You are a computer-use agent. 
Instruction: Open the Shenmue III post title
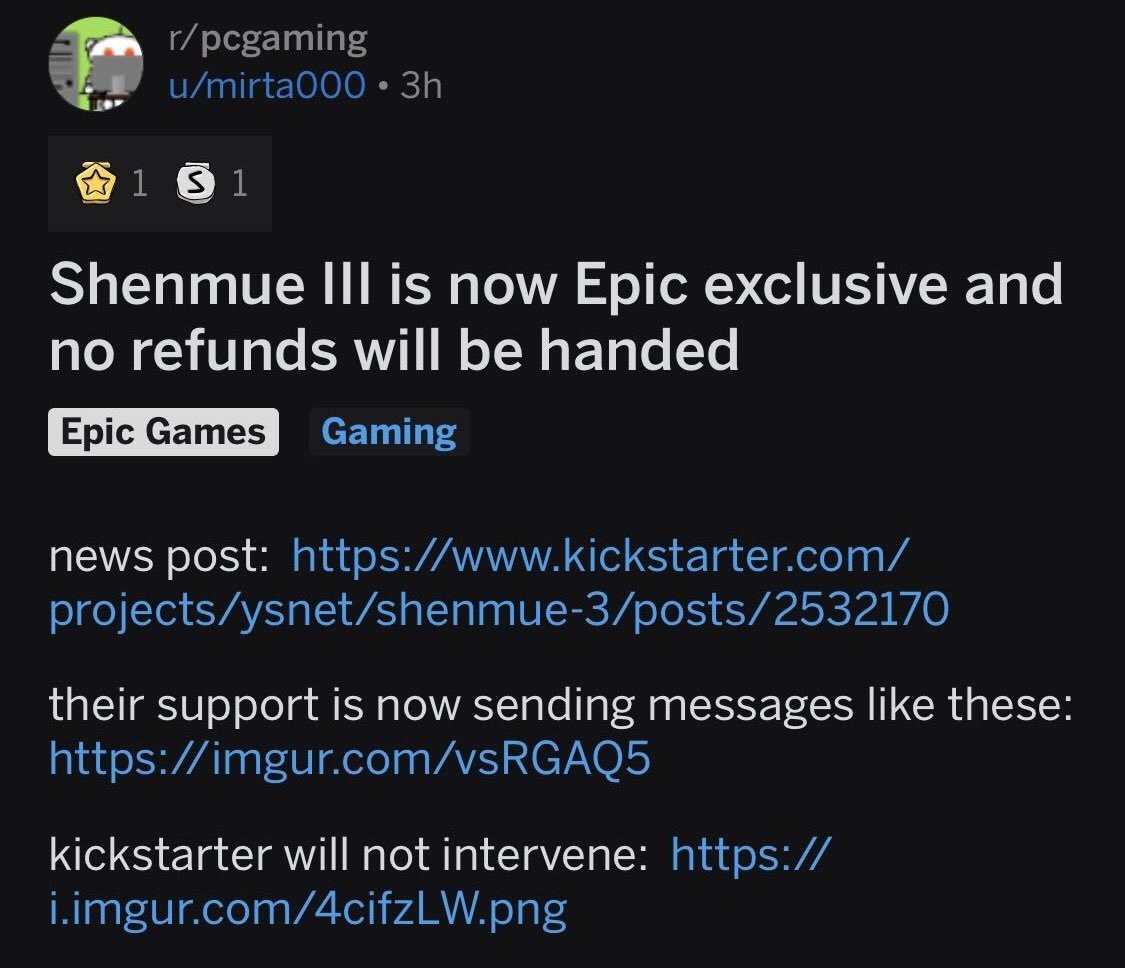point(555,316)
